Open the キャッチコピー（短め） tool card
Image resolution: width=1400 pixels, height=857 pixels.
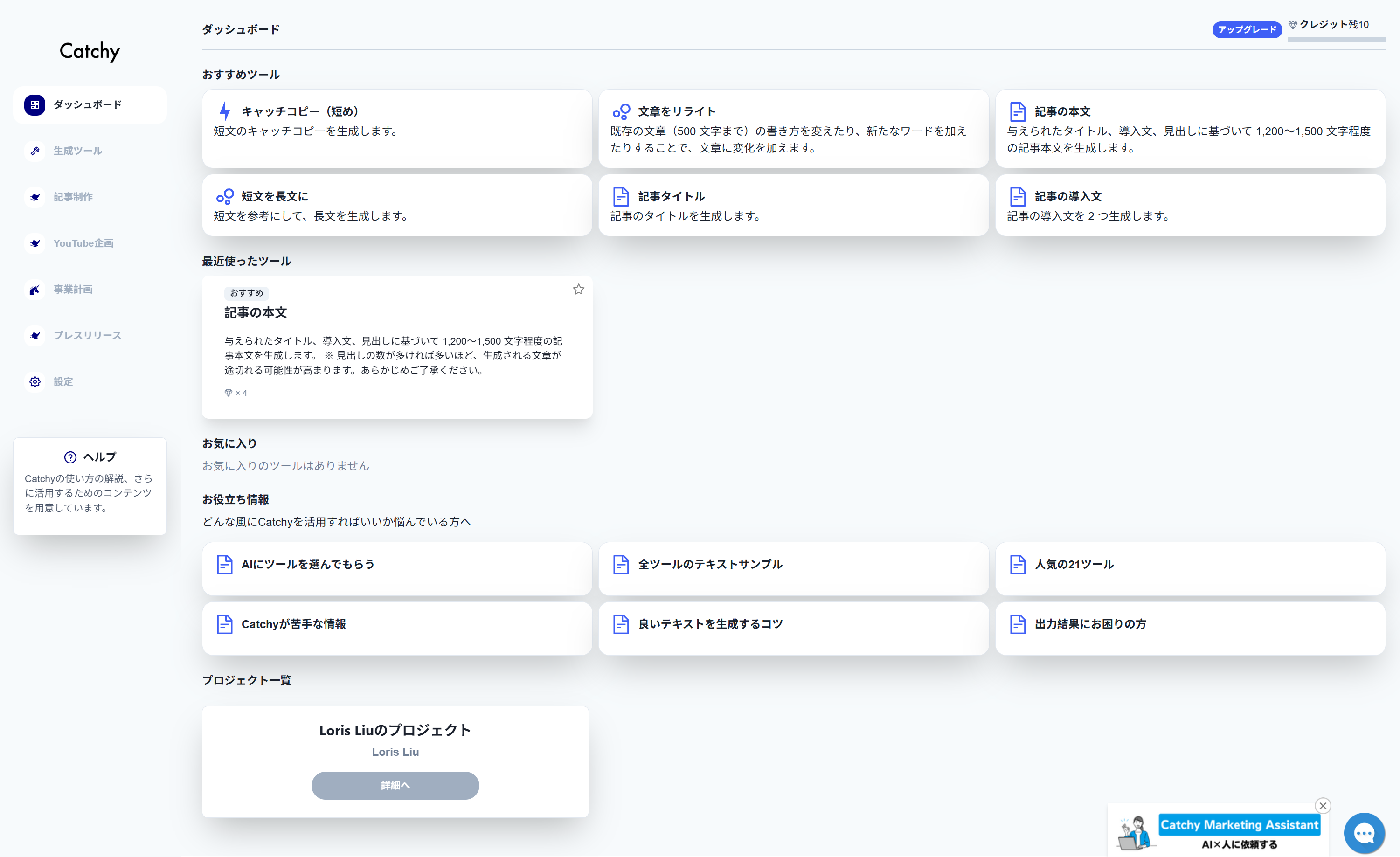pyautogui.click(x=397, y=128)
